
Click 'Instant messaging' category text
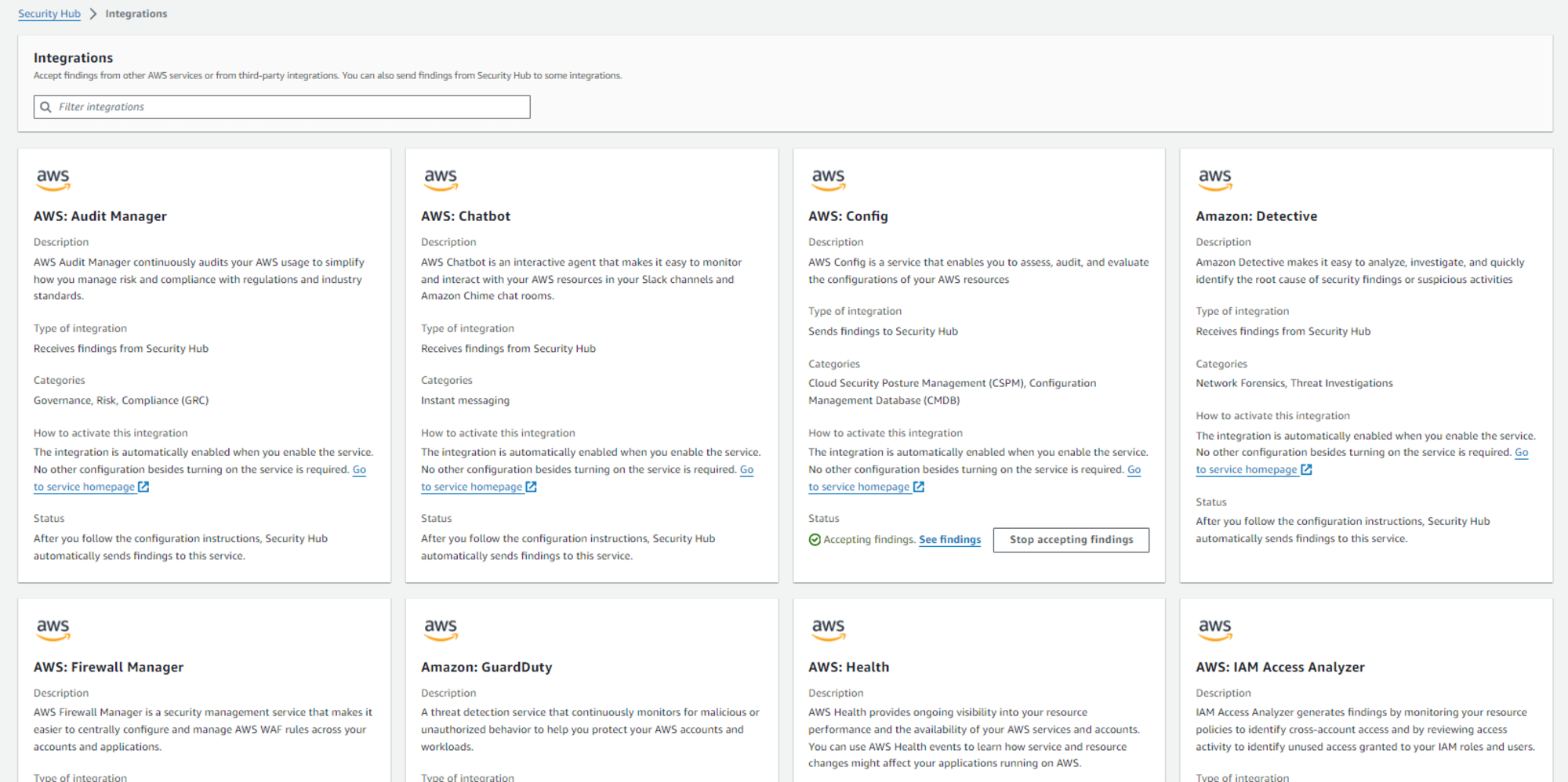(465, 400)
